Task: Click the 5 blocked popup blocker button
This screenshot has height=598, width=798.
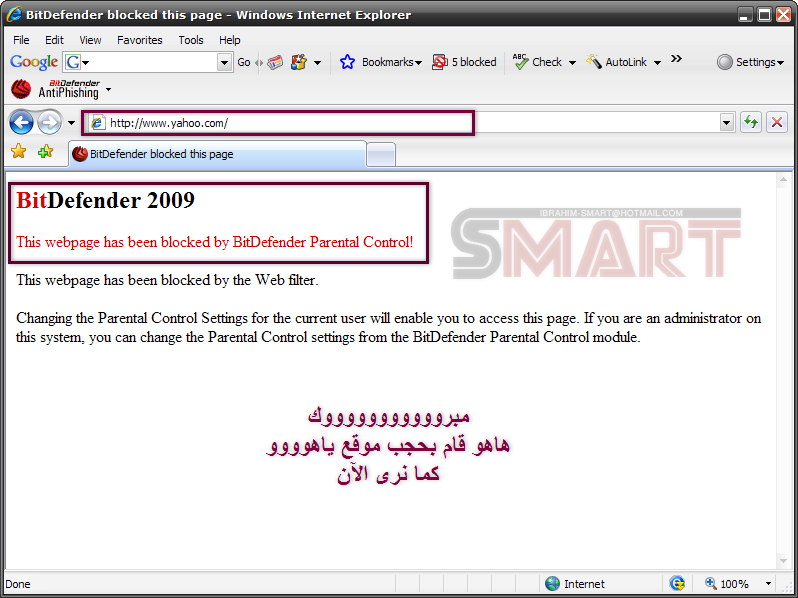Action: pos(464,62)
